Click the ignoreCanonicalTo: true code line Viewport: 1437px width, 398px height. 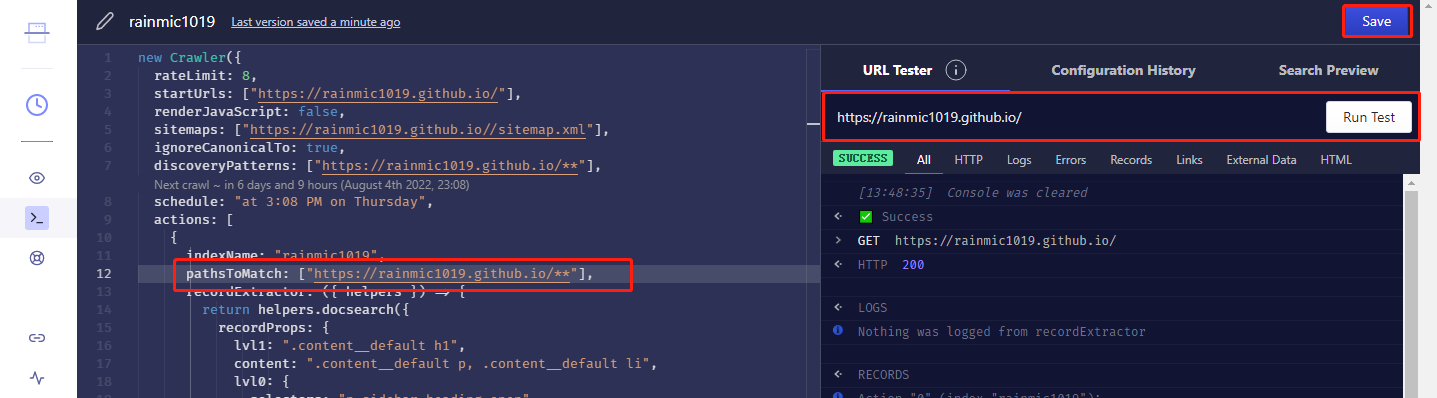click(x=249, y=148)
